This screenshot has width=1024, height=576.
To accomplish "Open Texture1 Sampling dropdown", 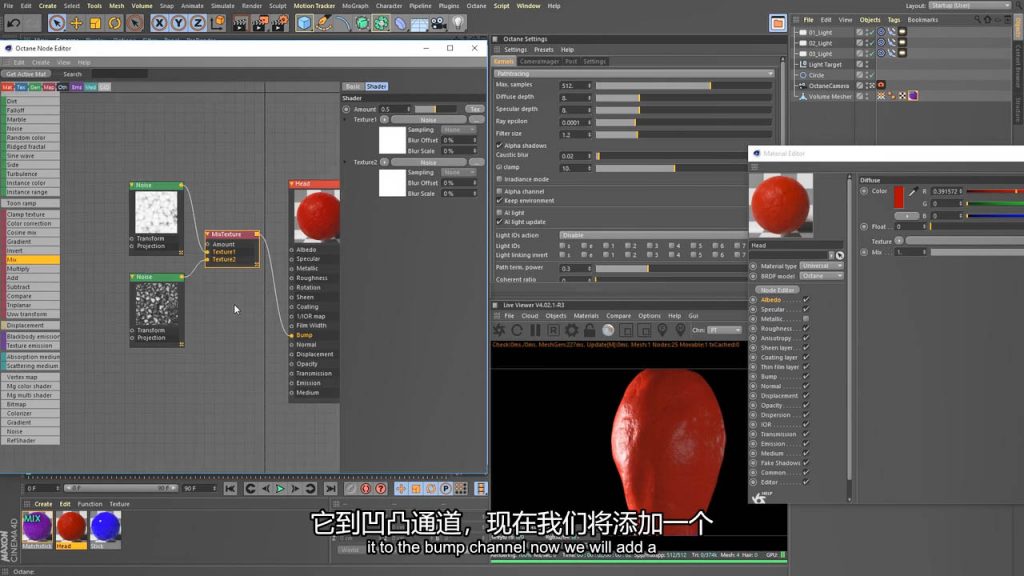I will coord(458,130).
